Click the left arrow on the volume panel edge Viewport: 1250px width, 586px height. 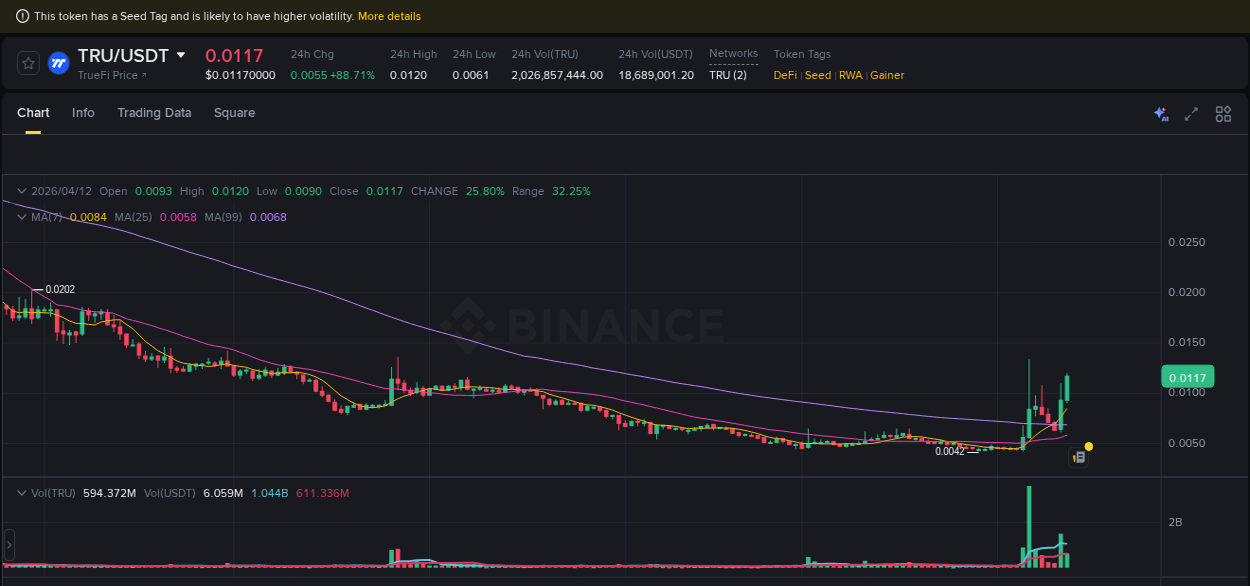pyautogui.click(x=8, y=545)
